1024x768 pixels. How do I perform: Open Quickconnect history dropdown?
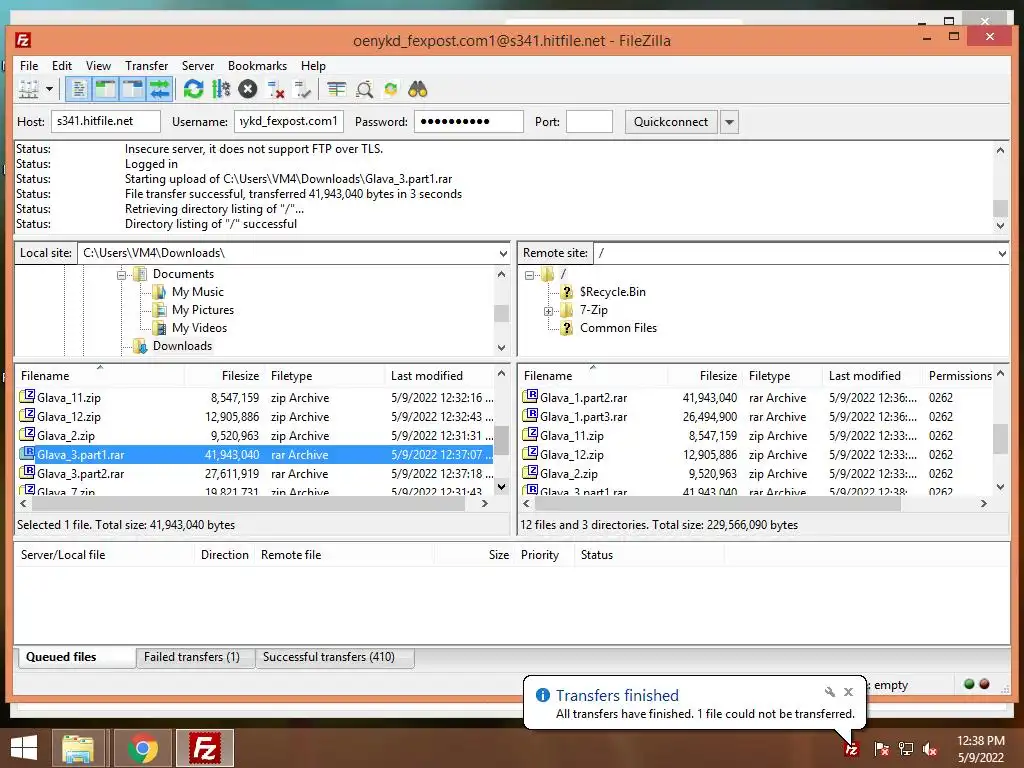tap(729, 122)
